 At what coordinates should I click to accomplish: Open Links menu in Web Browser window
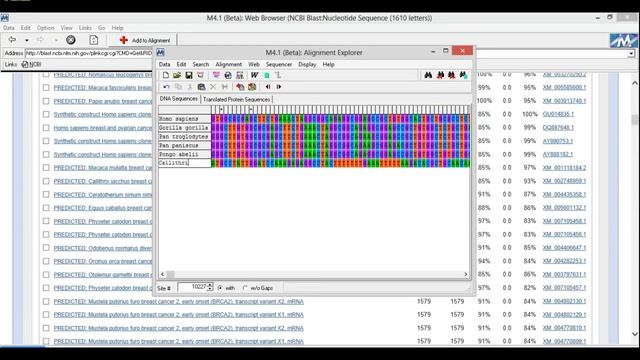(85, 28)
